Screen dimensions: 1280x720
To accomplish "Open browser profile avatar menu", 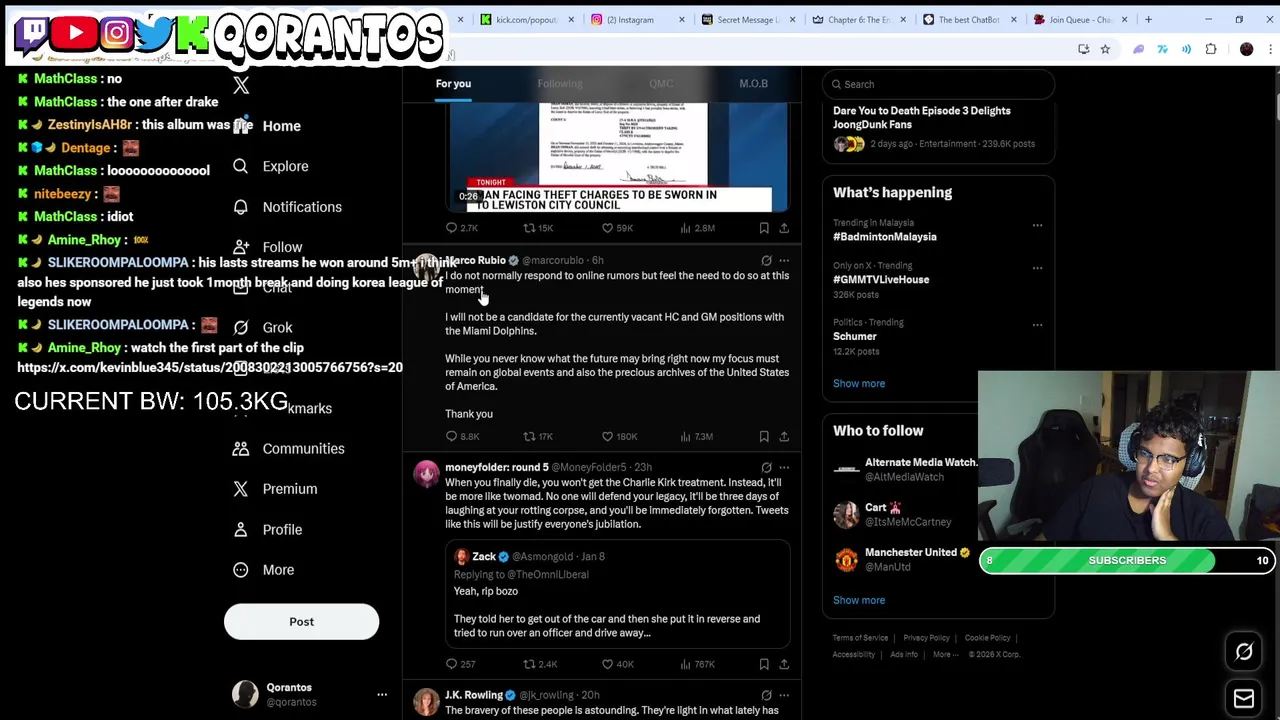I will pyautogui.click(x=1246, y=49).
